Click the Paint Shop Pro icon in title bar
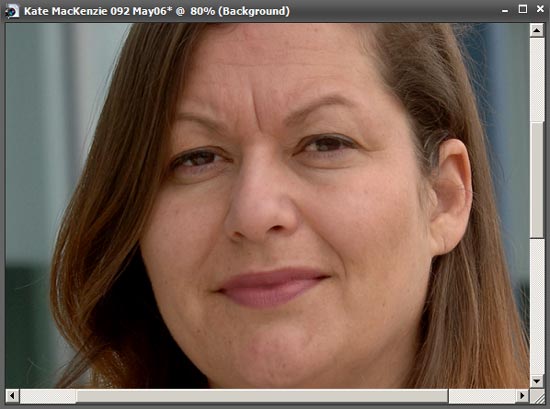Image resolution: width=550 pixels, height=409 pixels. [12, 11]
